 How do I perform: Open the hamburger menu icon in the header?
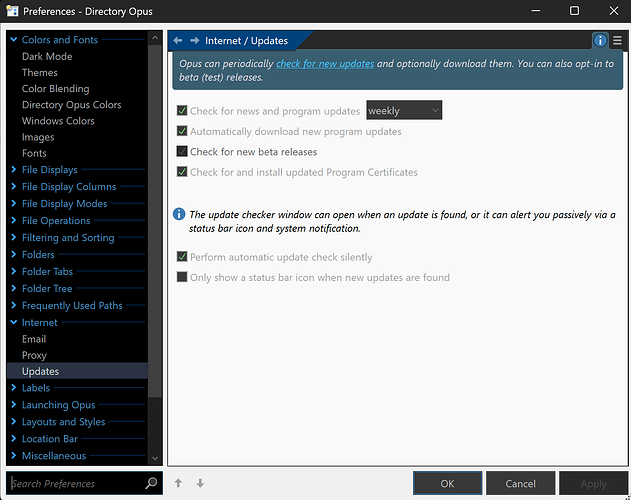pos(617,41)
